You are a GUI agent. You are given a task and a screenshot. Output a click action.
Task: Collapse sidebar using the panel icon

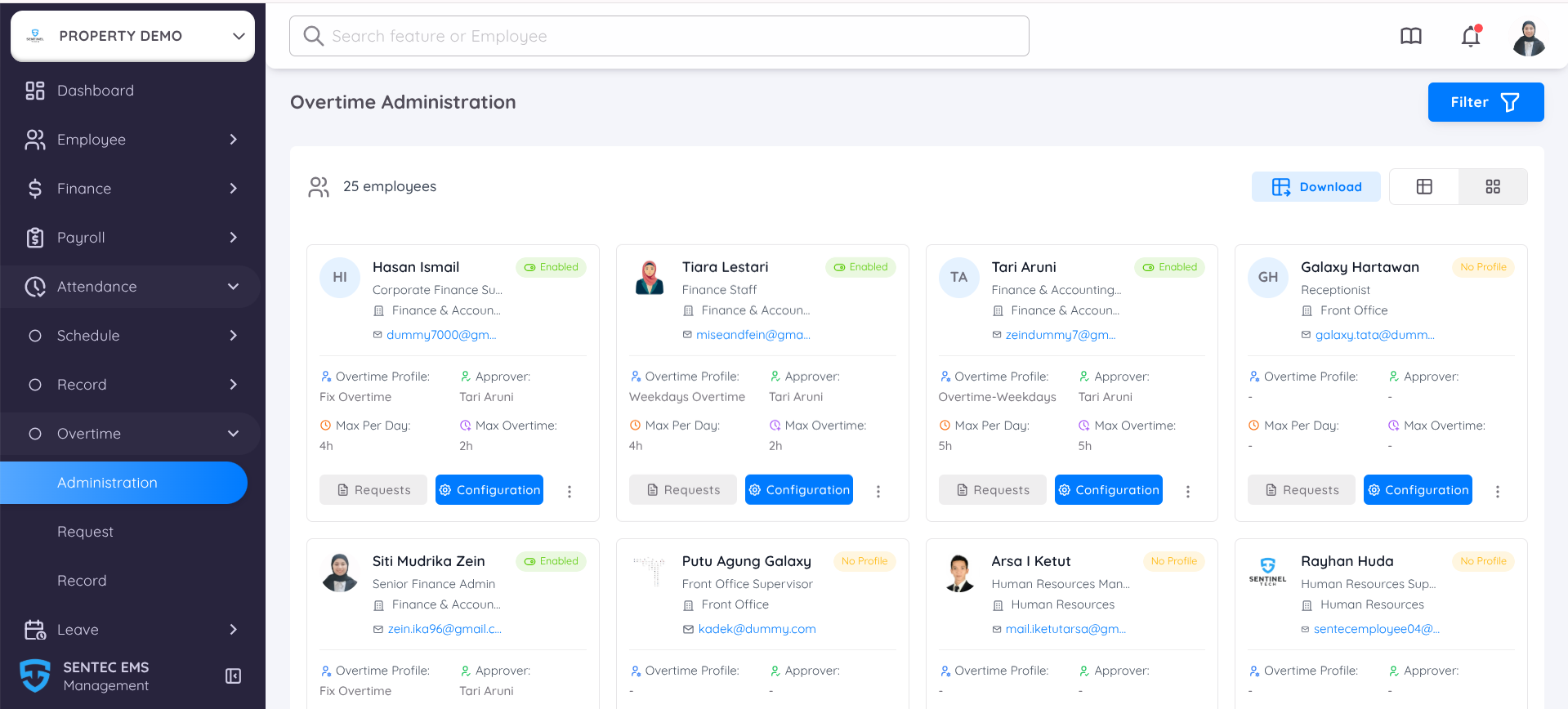[x=233, y=676]
